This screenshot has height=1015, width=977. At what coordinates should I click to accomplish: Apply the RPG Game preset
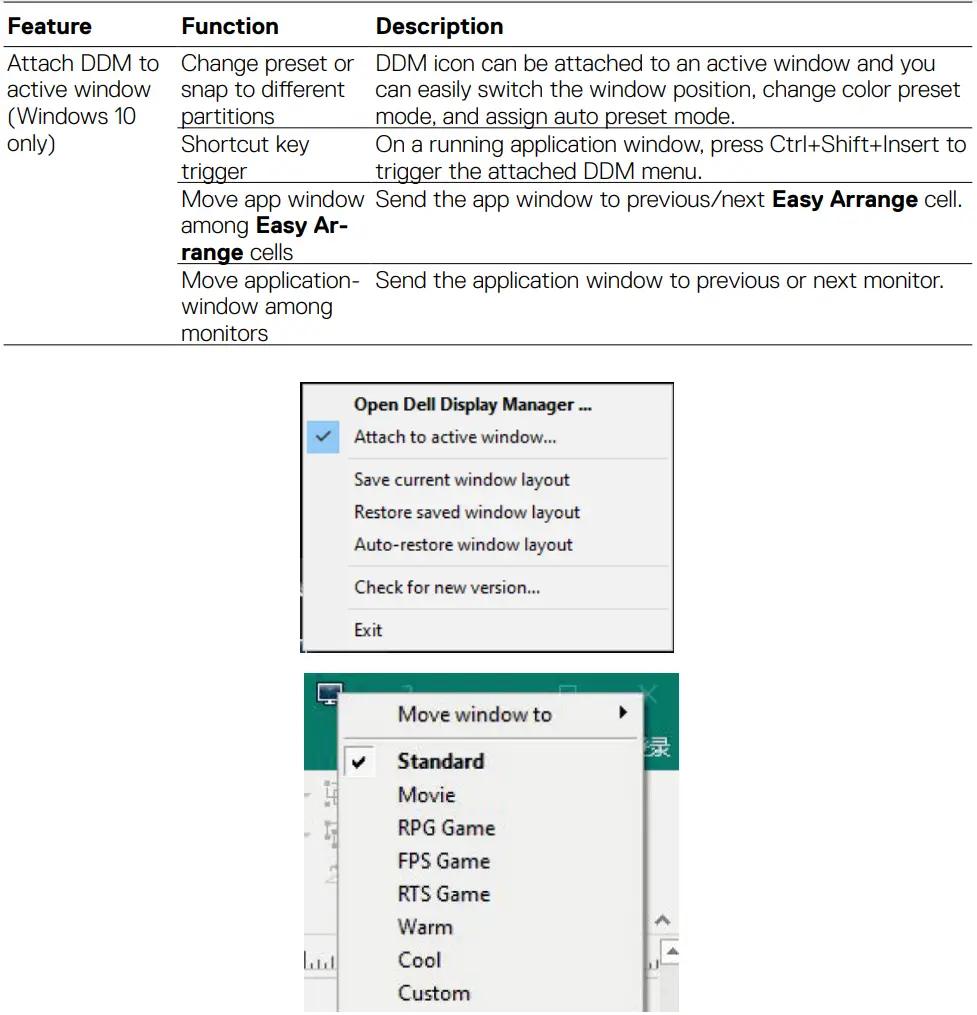tap(446, 827)
